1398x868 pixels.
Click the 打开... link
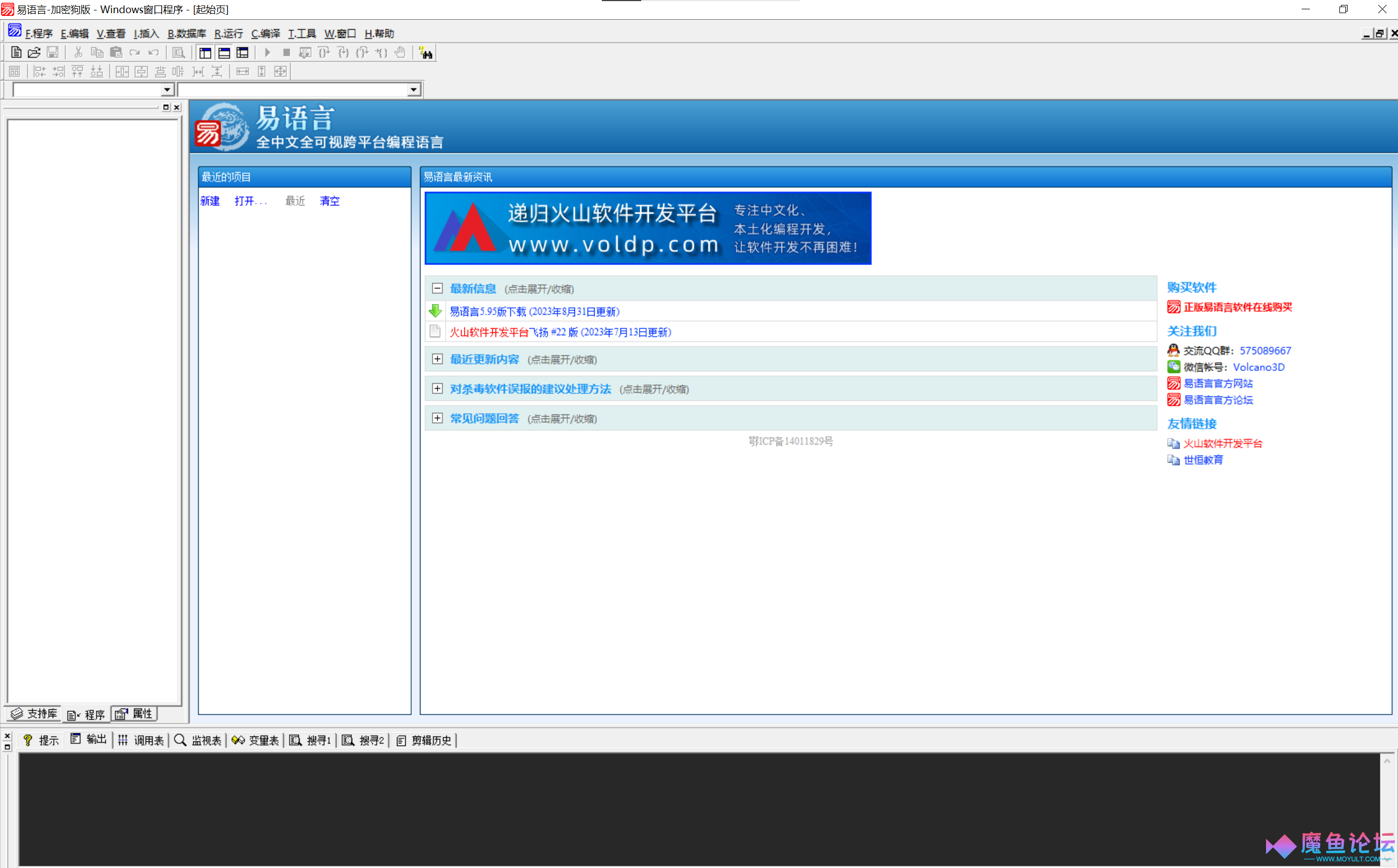point(251,201)
